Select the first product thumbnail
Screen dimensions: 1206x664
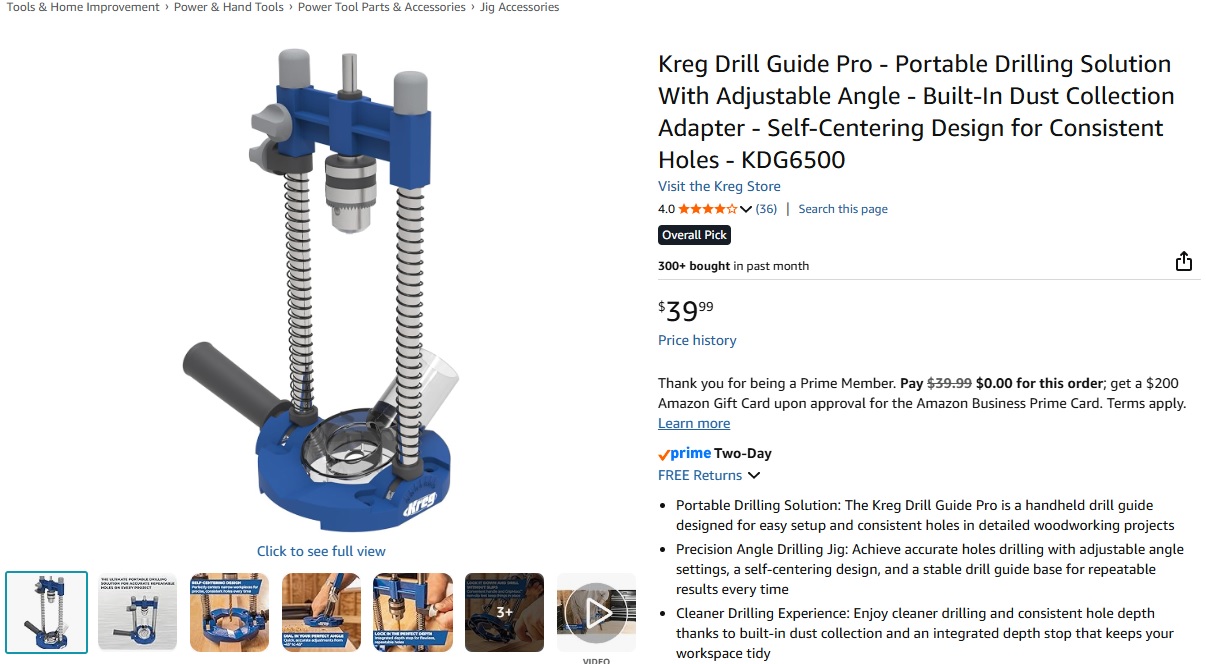pos(47,612)
